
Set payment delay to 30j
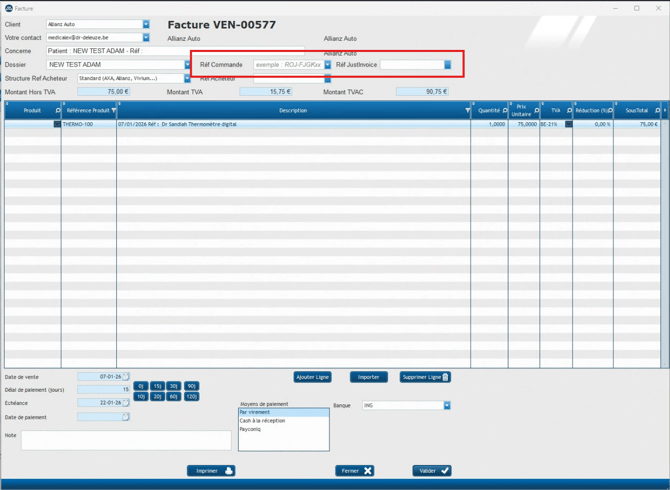[173, 386]
